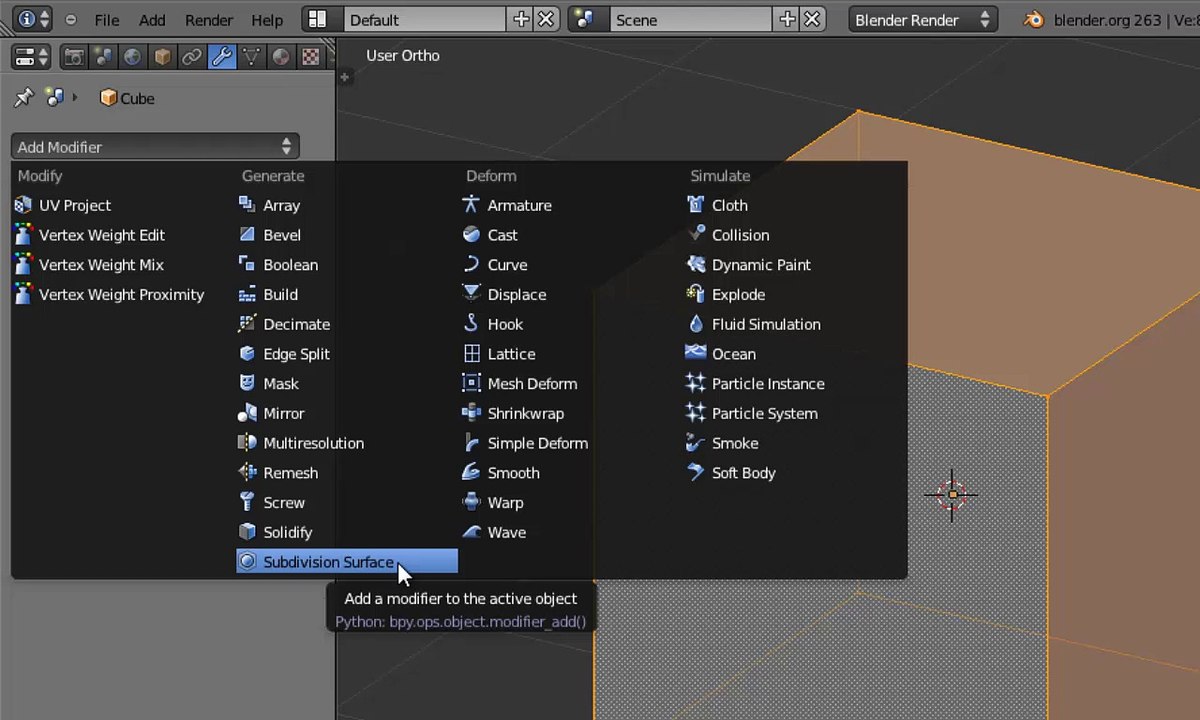Add a Mirror modifier
Viewport: 1200px width, 720px height.
pyautogui.click(x=271, y=413)
